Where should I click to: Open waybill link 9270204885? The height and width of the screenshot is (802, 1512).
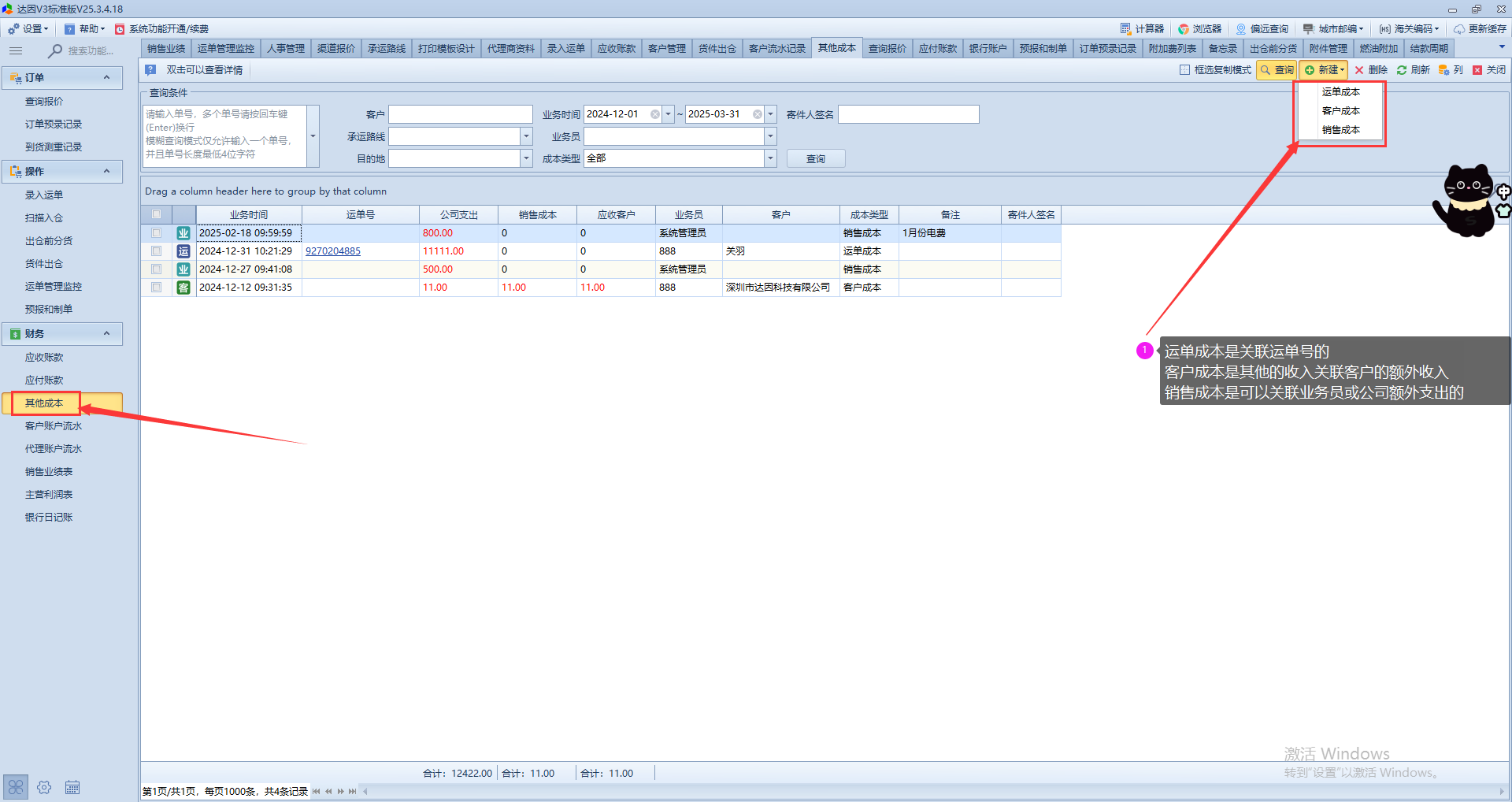[333, 251]
